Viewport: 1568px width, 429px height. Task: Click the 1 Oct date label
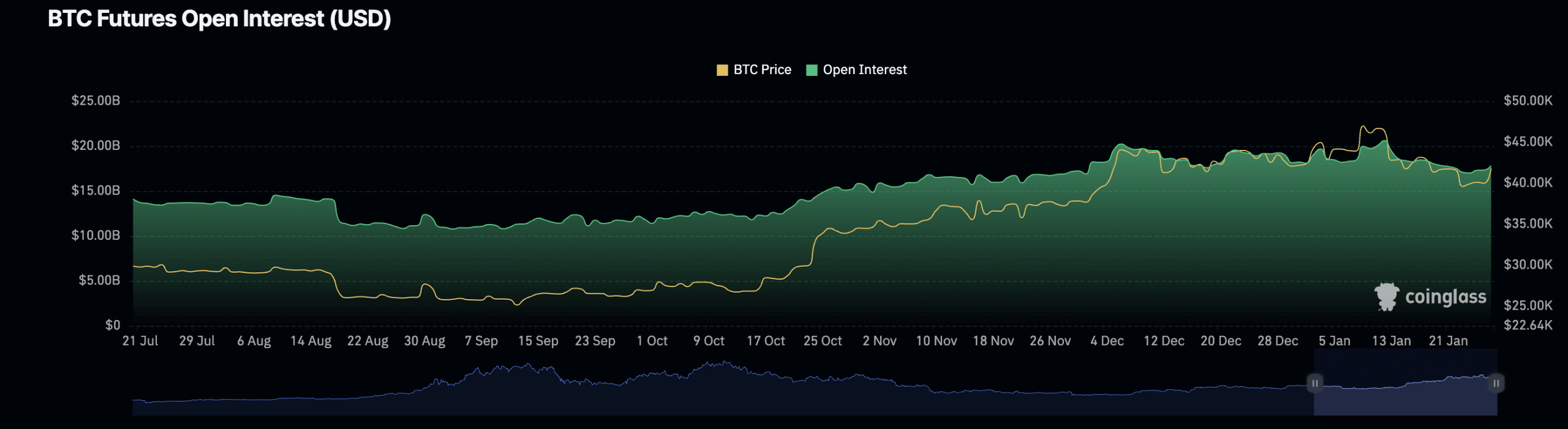652,341
